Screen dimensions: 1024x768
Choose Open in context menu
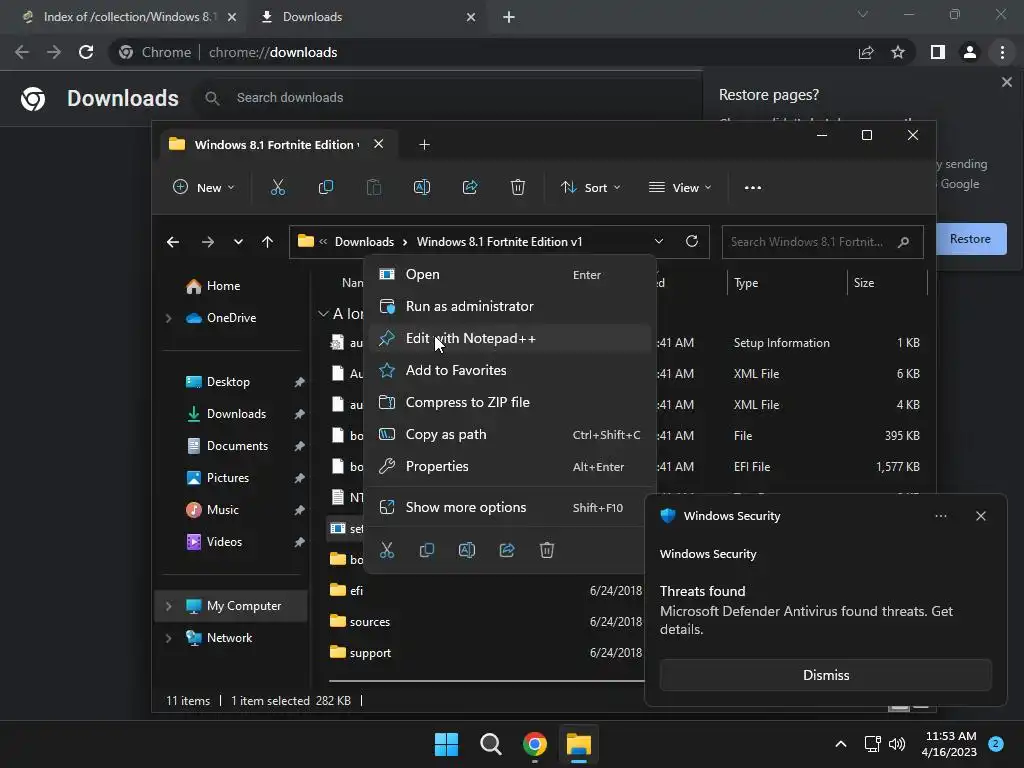(x=509, y=274)
